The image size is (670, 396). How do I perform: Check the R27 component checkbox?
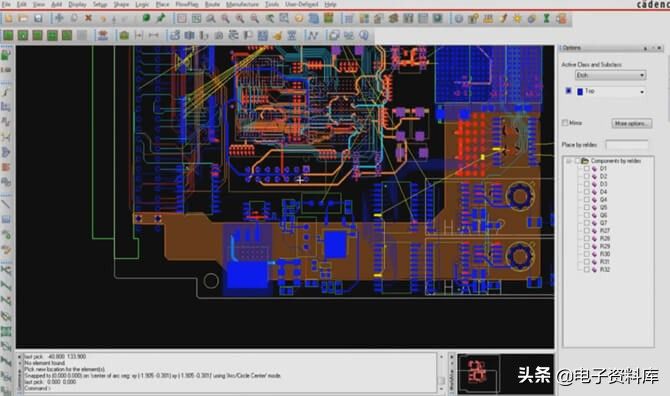[587, 231]
